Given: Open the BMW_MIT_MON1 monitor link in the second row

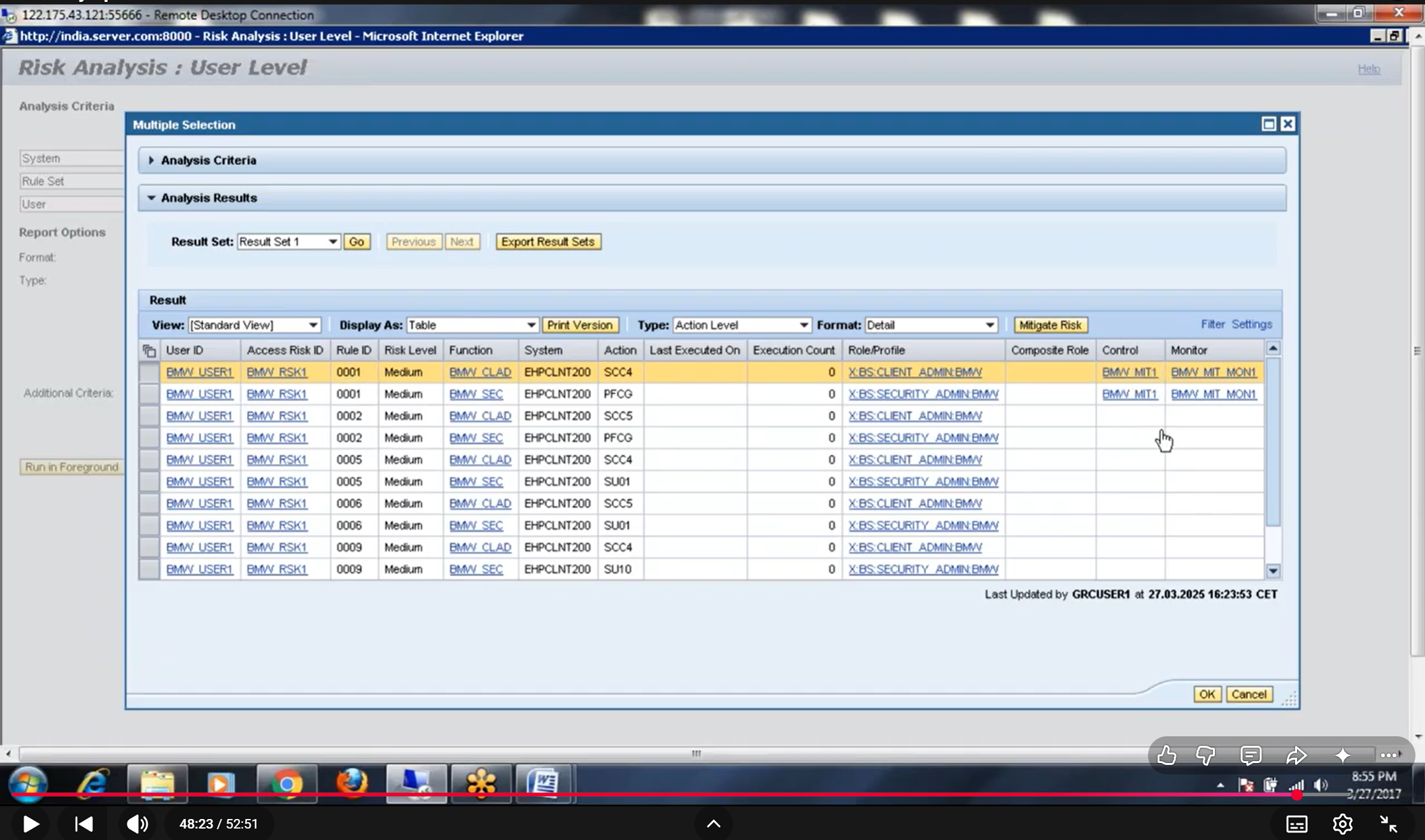Looking at the screenshot, I should (x=1214, y=395).
